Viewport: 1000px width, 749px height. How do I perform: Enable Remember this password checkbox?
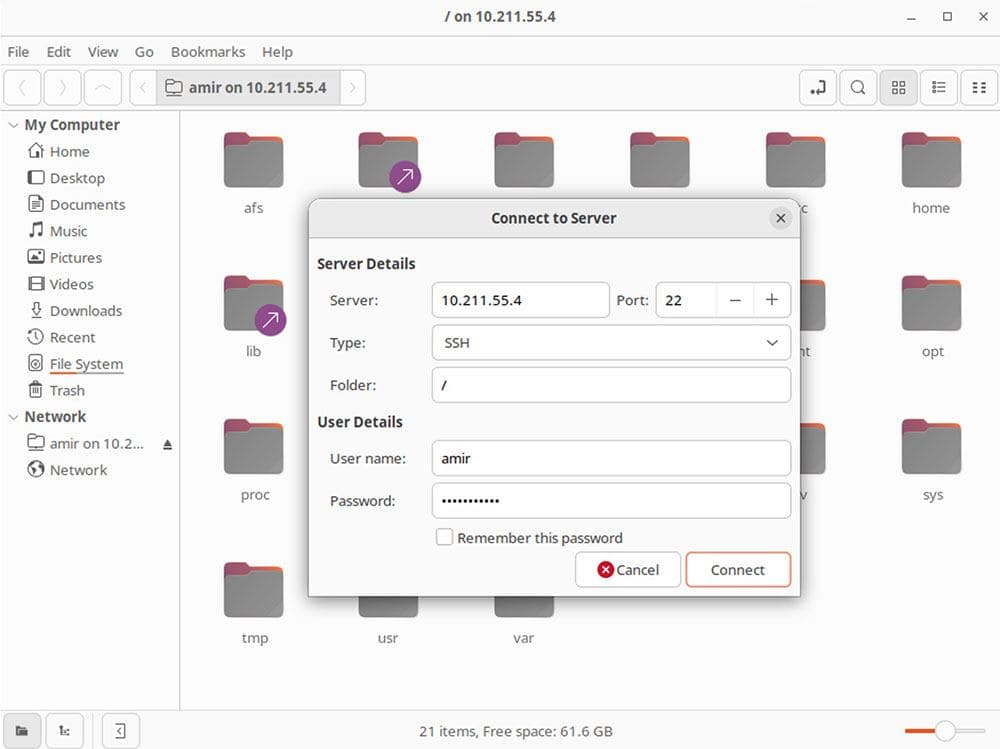(x=445, y=538)
